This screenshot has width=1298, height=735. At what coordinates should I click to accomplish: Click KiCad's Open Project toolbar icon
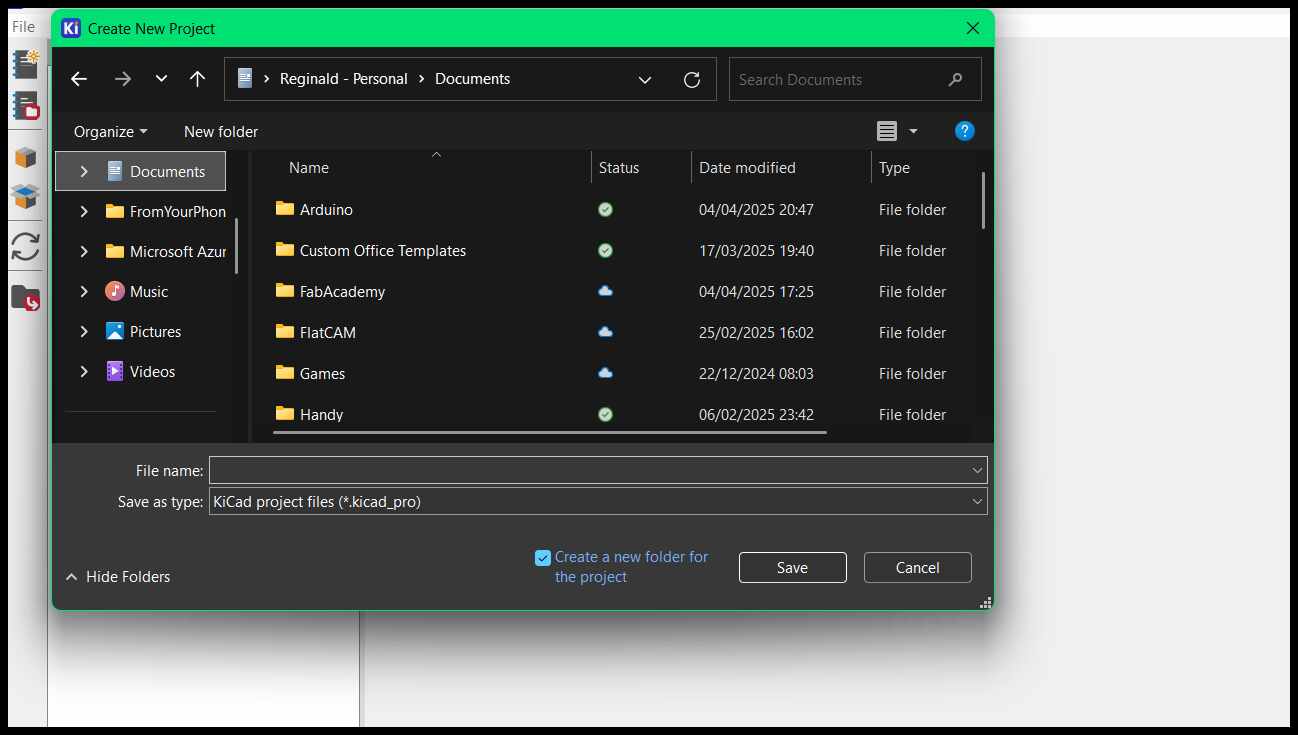[x=25, y=105]
